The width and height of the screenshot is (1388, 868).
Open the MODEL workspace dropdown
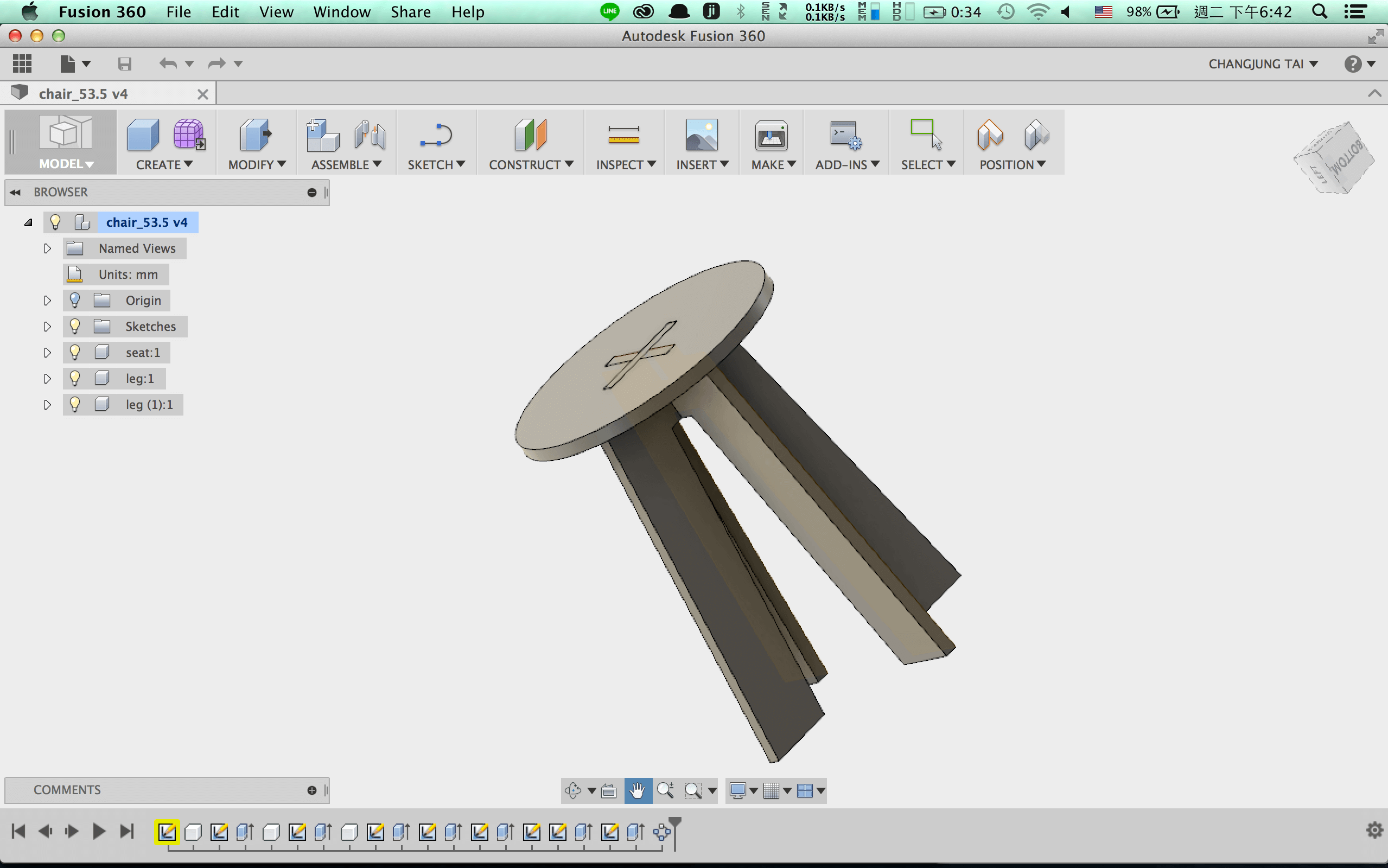[x=66, y=164]
